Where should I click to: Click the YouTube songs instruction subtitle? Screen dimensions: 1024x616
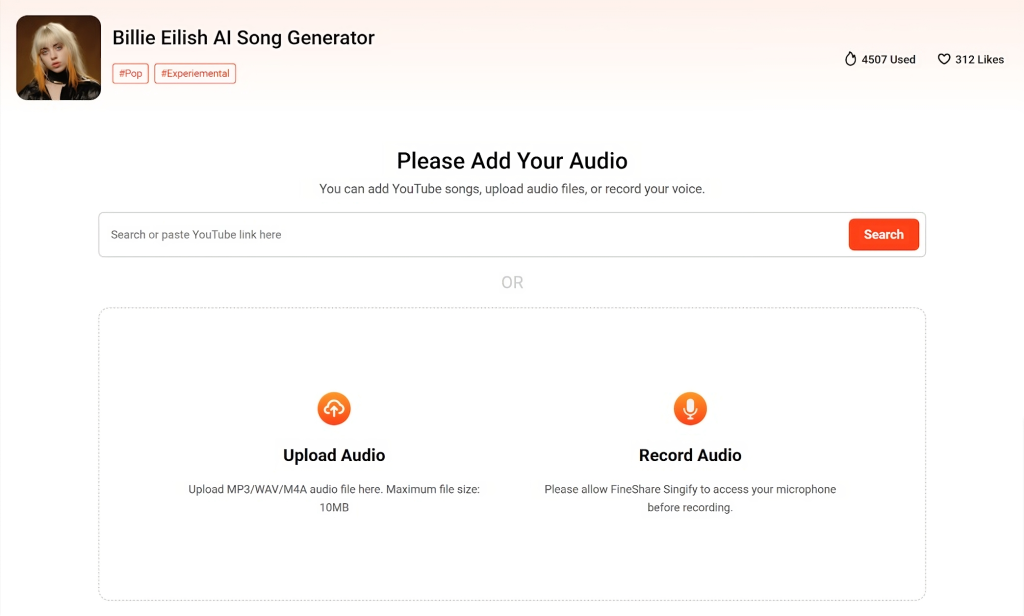point(512,189)
